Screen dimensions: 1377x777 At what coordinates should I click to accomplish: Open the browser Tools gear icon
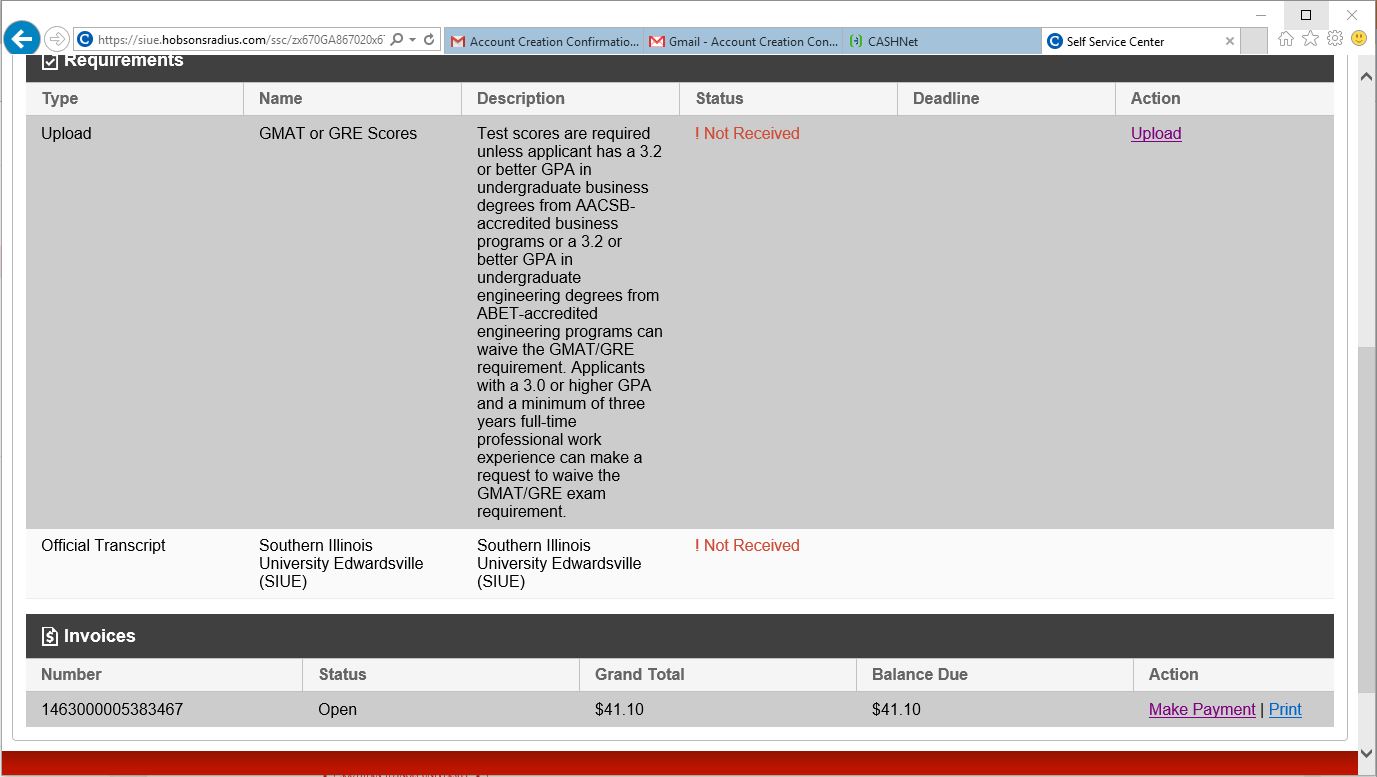(x=1334, y=38)
